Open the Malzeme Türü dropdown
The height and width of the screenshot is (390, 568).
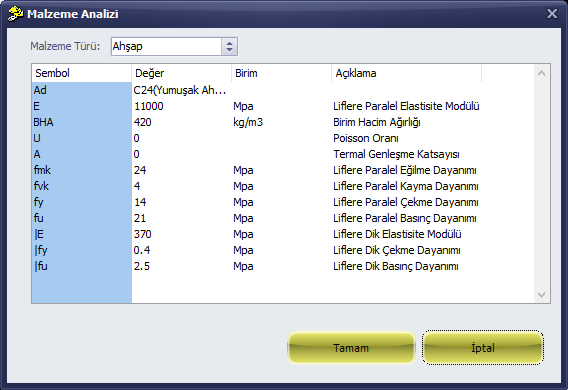pyautogui.click(x=229, y=46)
